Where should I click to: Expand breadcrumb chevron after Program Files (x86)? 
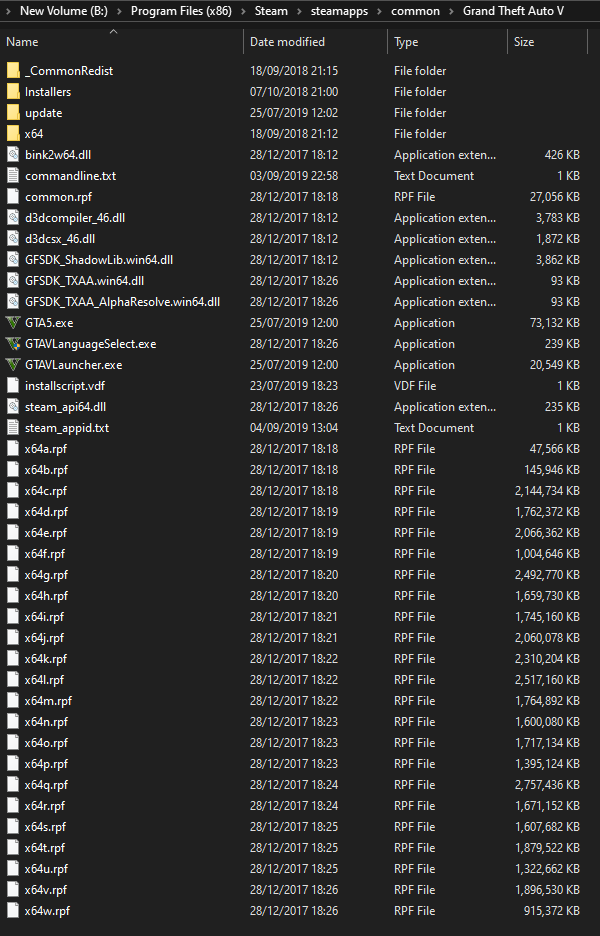243,11
